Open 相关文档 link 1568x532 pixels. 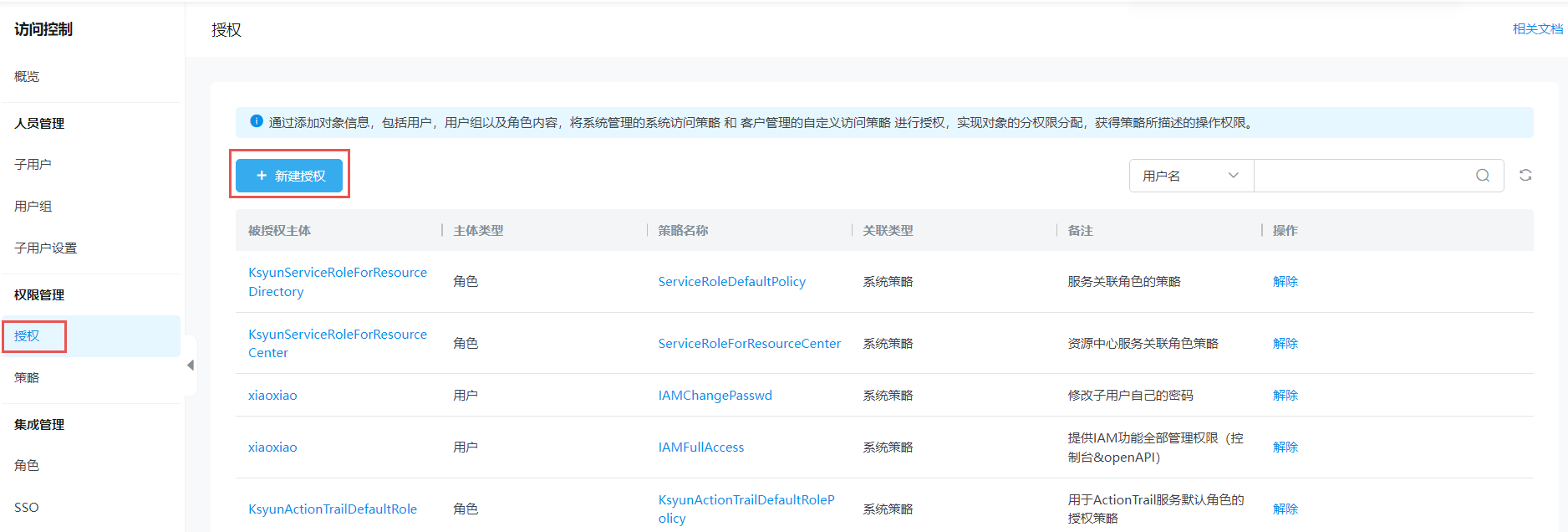pos(1536,29)
